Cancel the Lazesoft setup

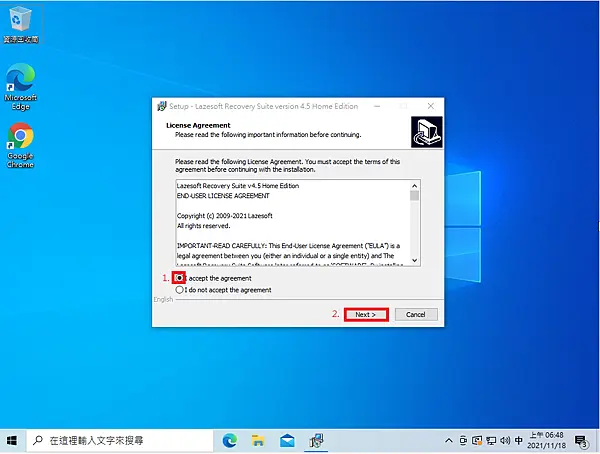click(x=416, y=315)
